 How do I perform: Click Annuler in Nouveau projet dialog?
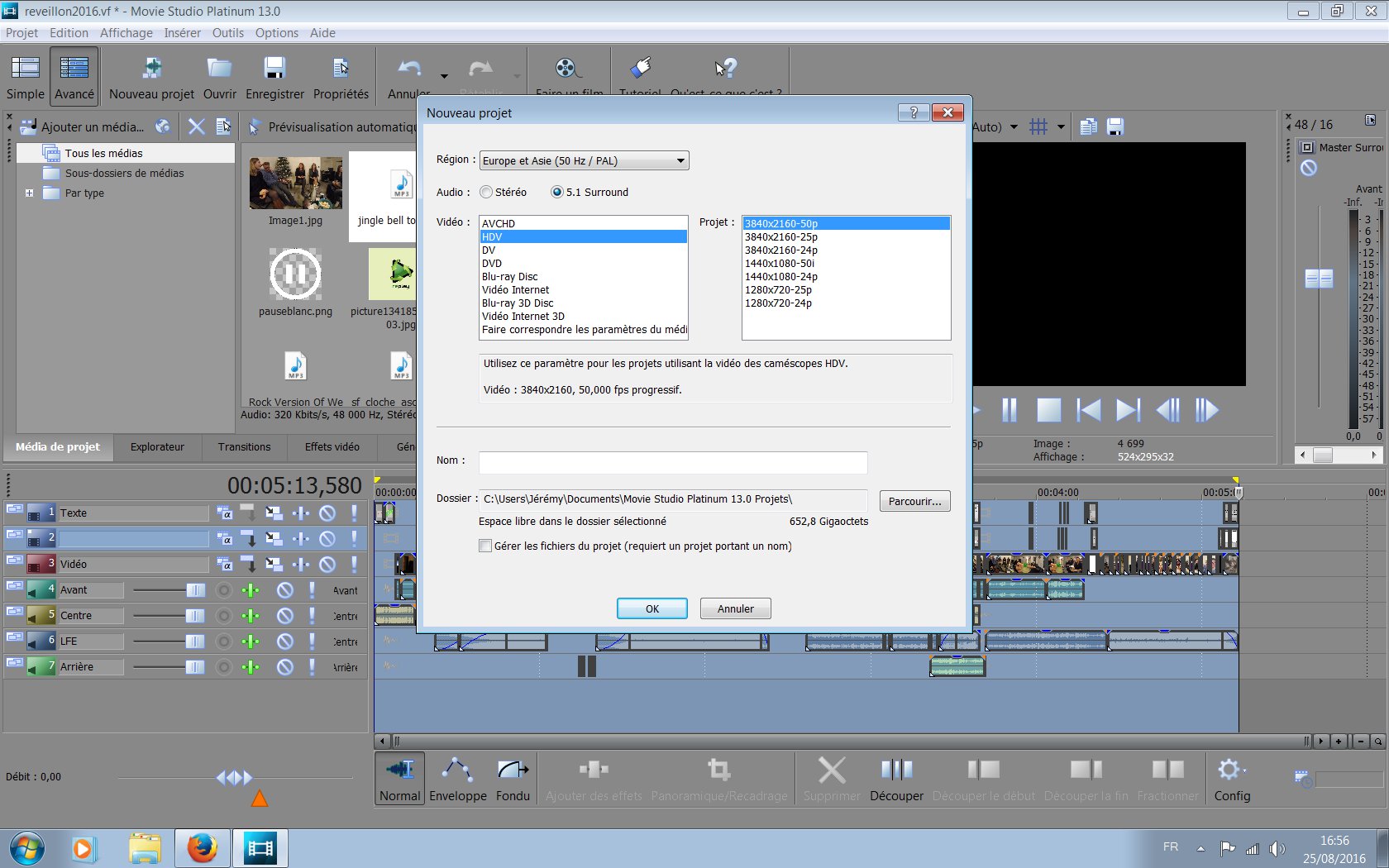point(736,608)
